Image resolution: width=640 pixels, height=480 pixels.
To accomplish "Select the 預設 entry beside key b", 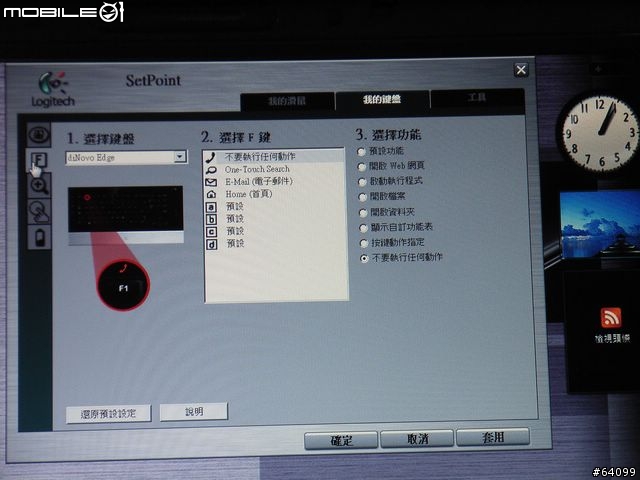I will 235,219.
